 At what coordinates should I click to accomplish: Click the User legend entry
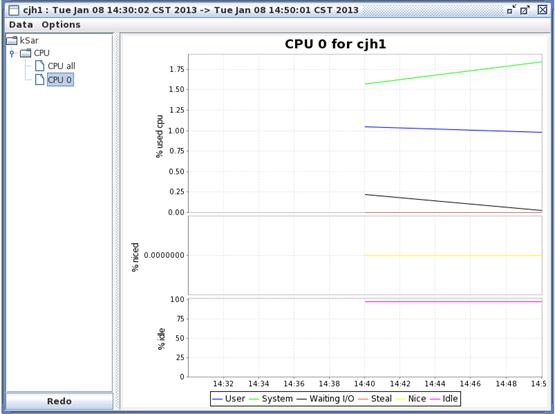(229, 399)
